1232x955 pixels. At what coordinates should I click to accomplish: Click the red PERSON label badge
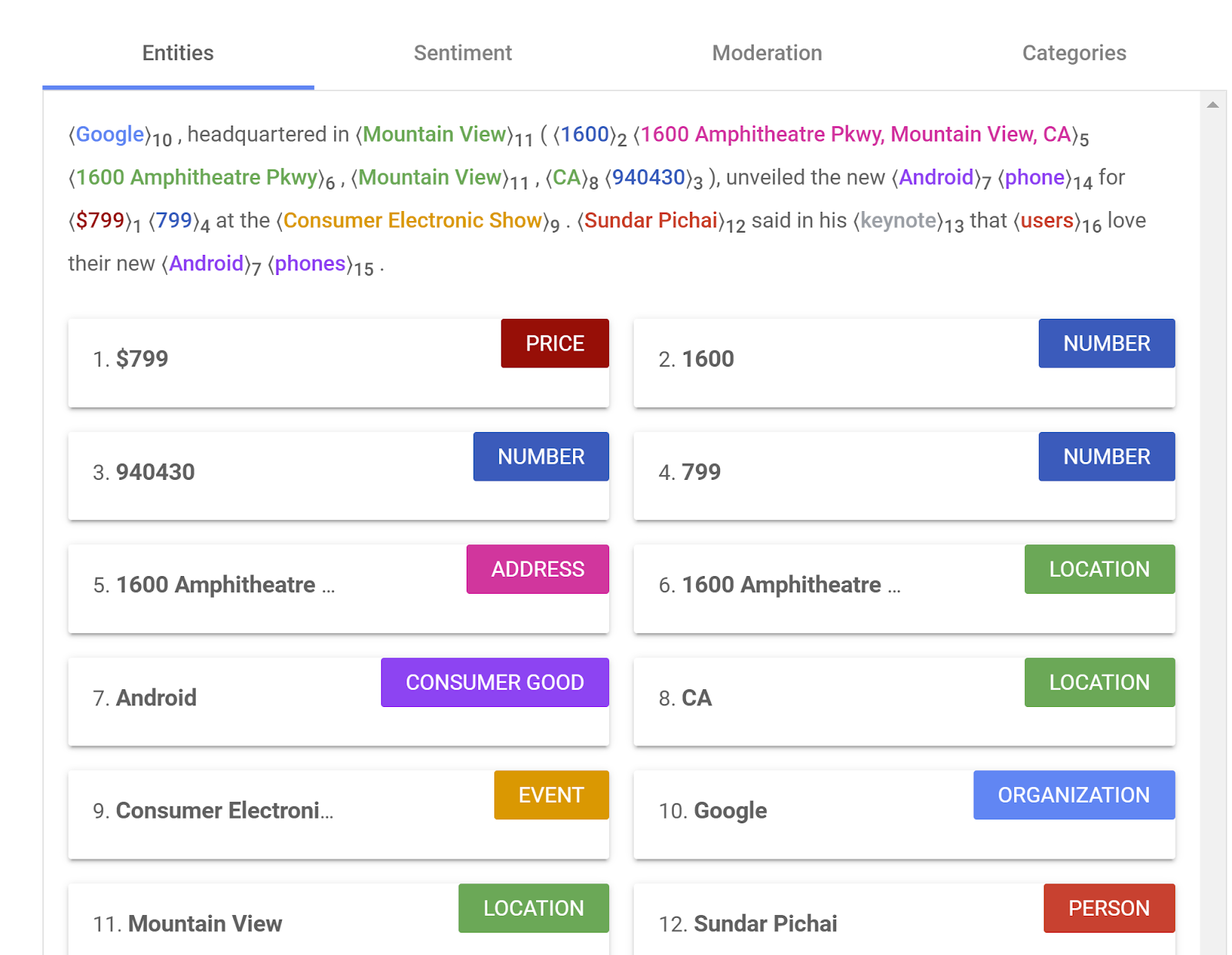tap(1109, 908)
